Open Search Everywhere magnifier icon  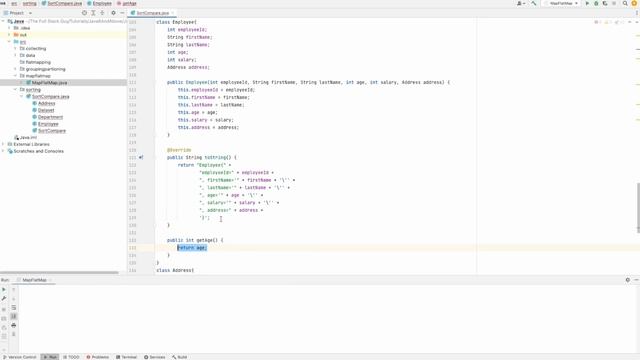625,3
